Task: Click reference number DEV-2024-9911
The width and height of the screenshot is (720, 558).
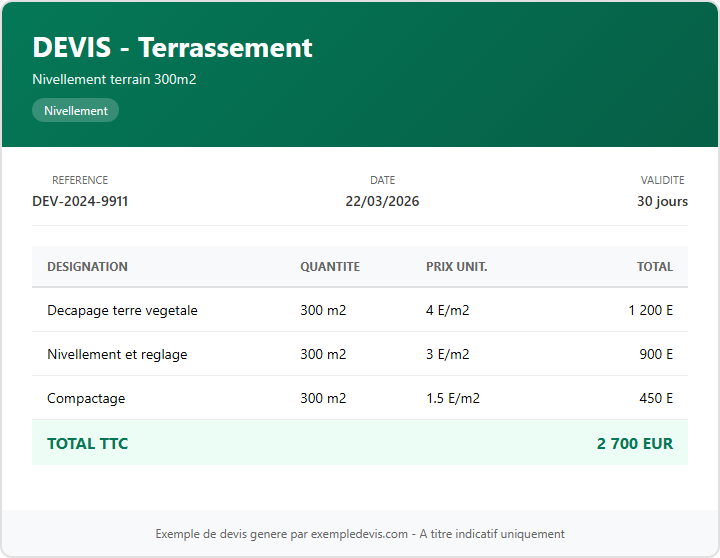Action: click(80, 201)
